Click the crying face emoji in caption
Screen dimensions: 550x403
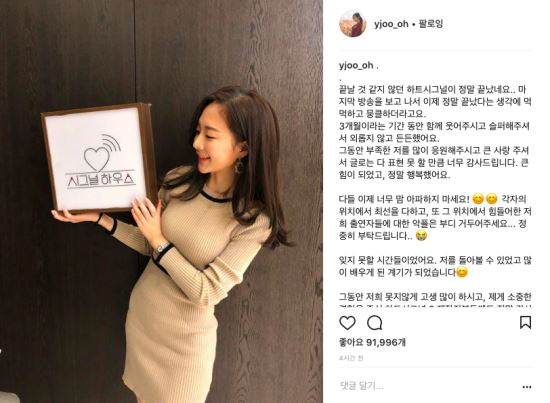(421, 235)
